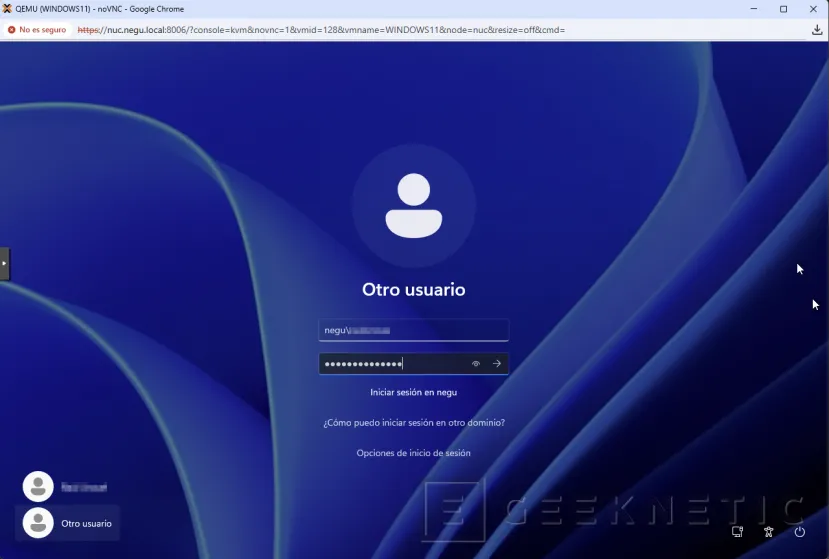Open '¿Cómo puedo iniciar sesión en otro dominio?'
The height and width of the screenshot is (559, 829).
point(414,423)
